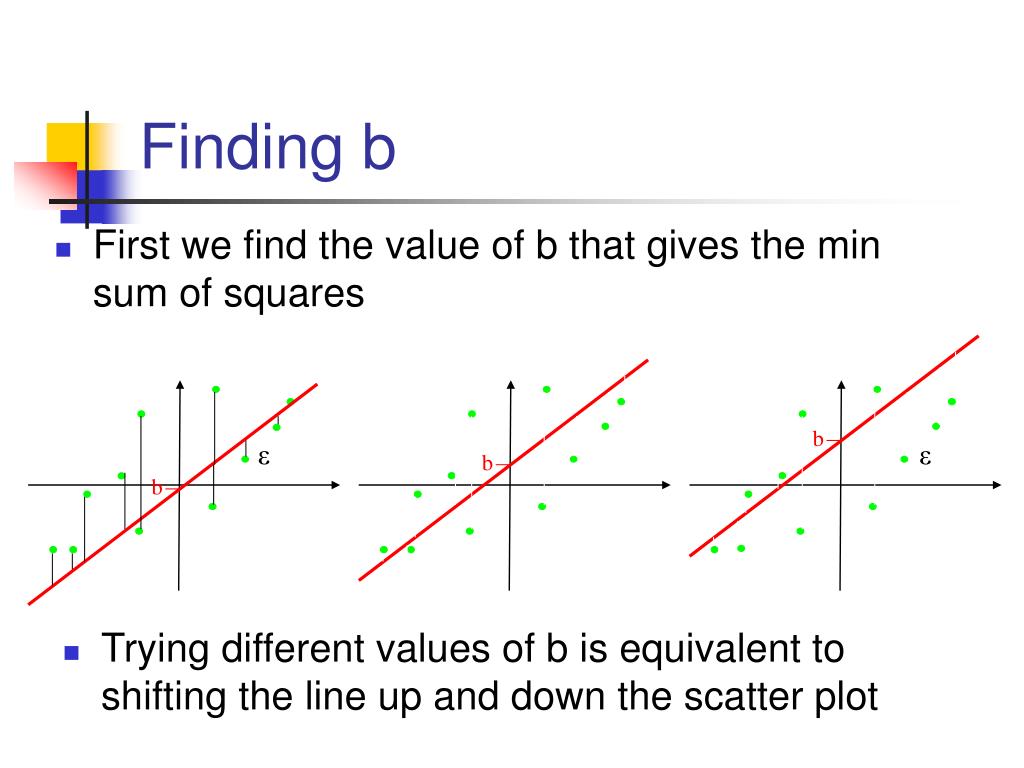Image resolution: width=1024 pixels, height=768 pixels.
Task: Click the red 'b' label in the left graph
Action: click(157, 487)
